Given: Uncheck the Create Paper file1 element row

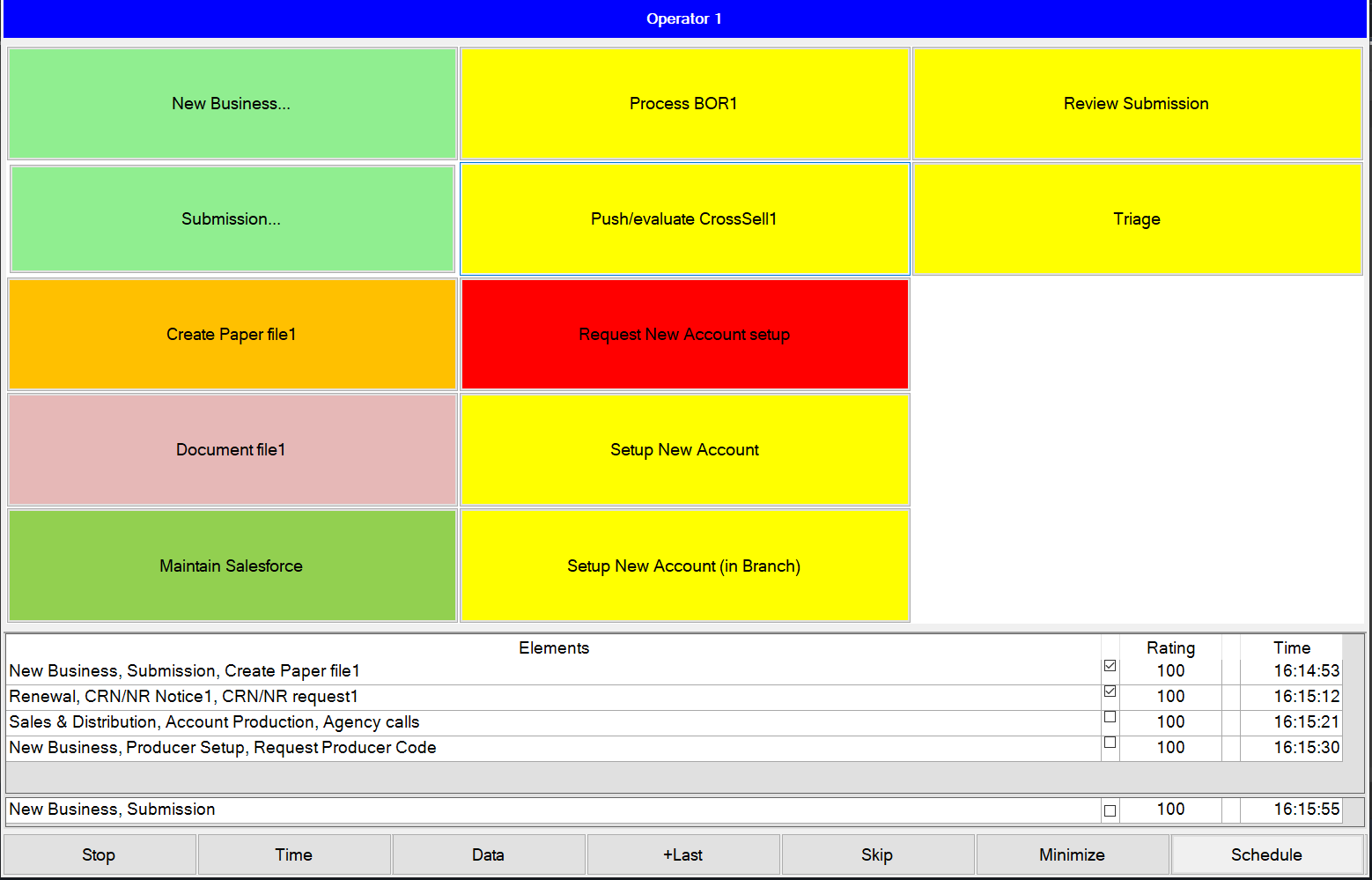Looking at the screenshot, I should coord(1110,666).
